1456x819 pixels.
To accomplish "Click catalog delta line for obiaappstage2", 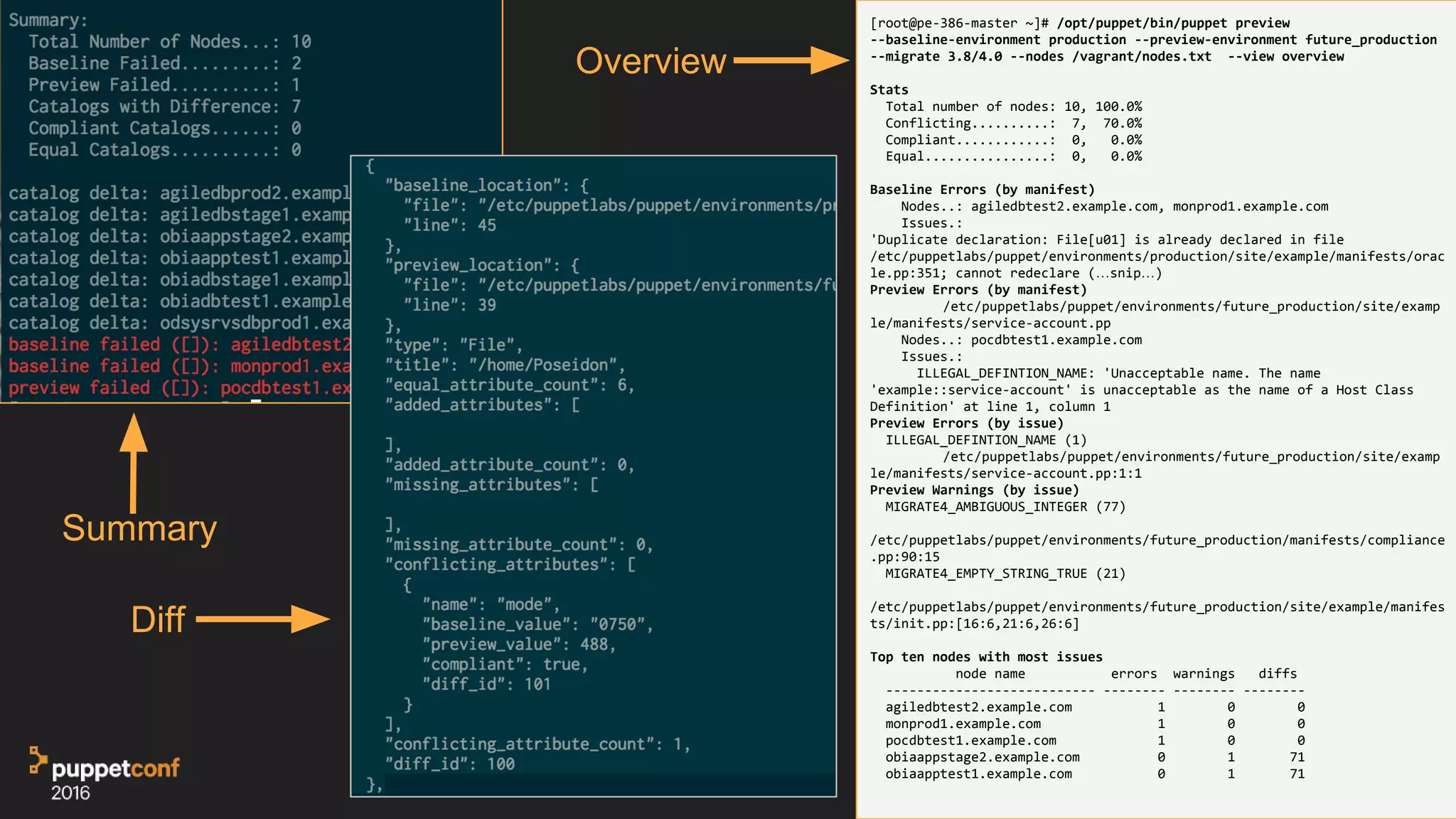I will tap(180, 237).
